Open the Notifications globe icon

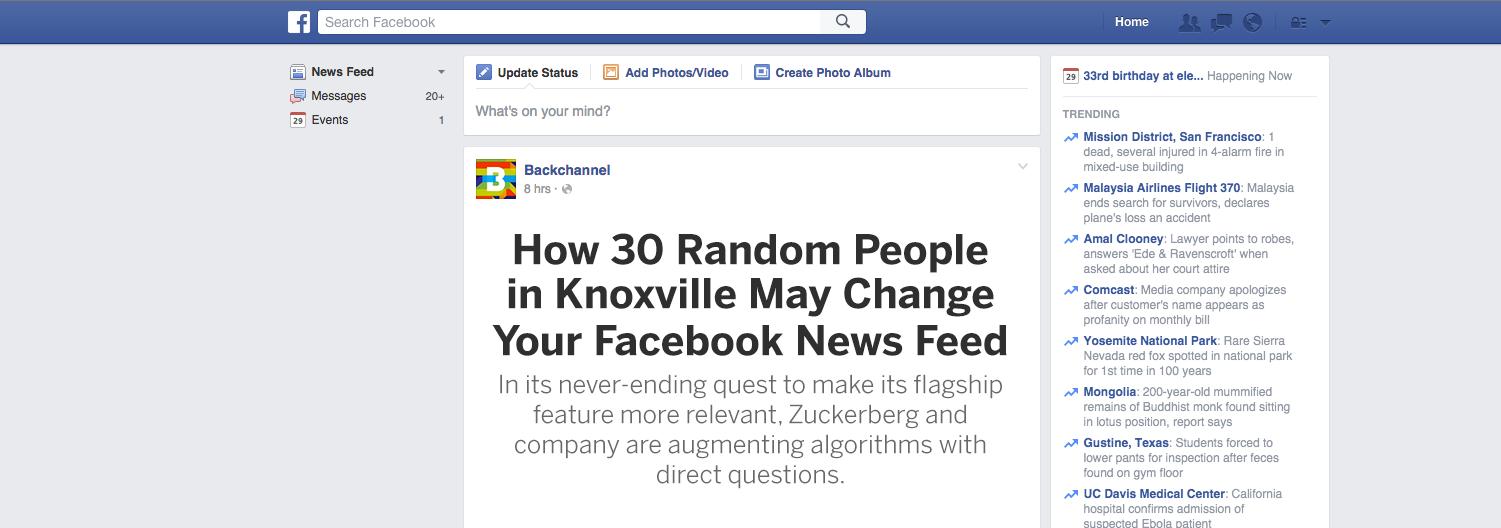tap(1252, 22)
